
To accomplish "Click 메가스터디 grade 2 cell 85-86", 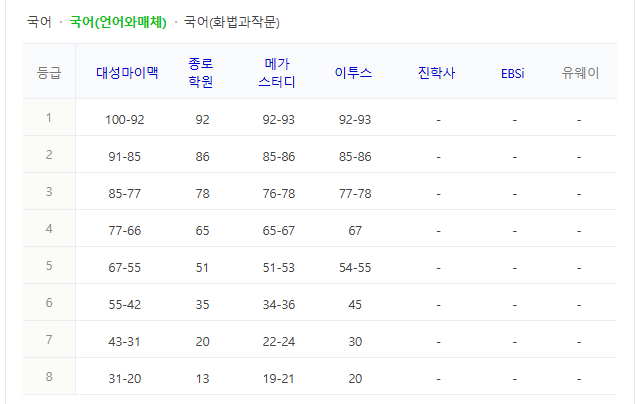I will click(279, 157).
